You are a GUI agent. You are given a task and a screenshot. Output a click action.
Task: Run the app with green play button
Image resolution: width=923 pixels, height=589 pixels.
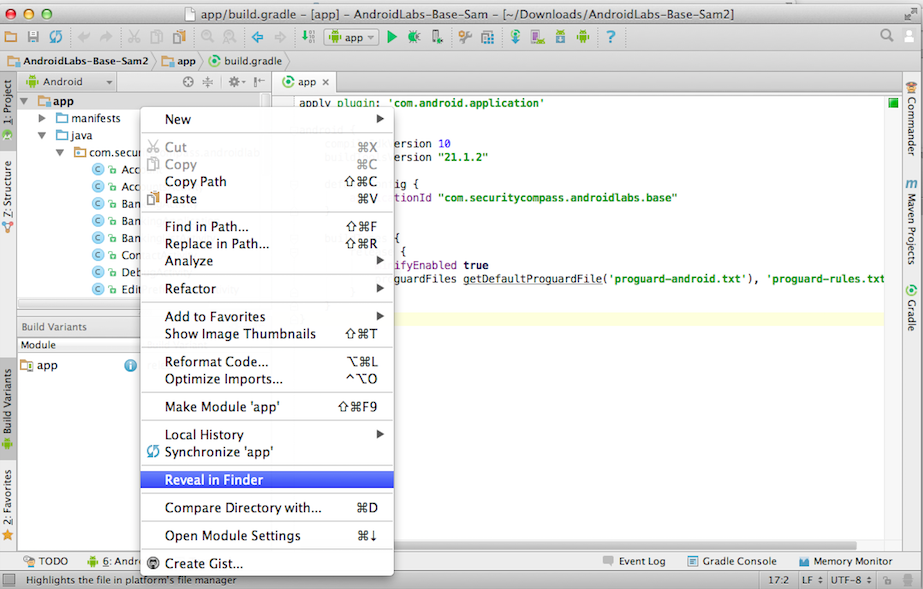(392, 37)
